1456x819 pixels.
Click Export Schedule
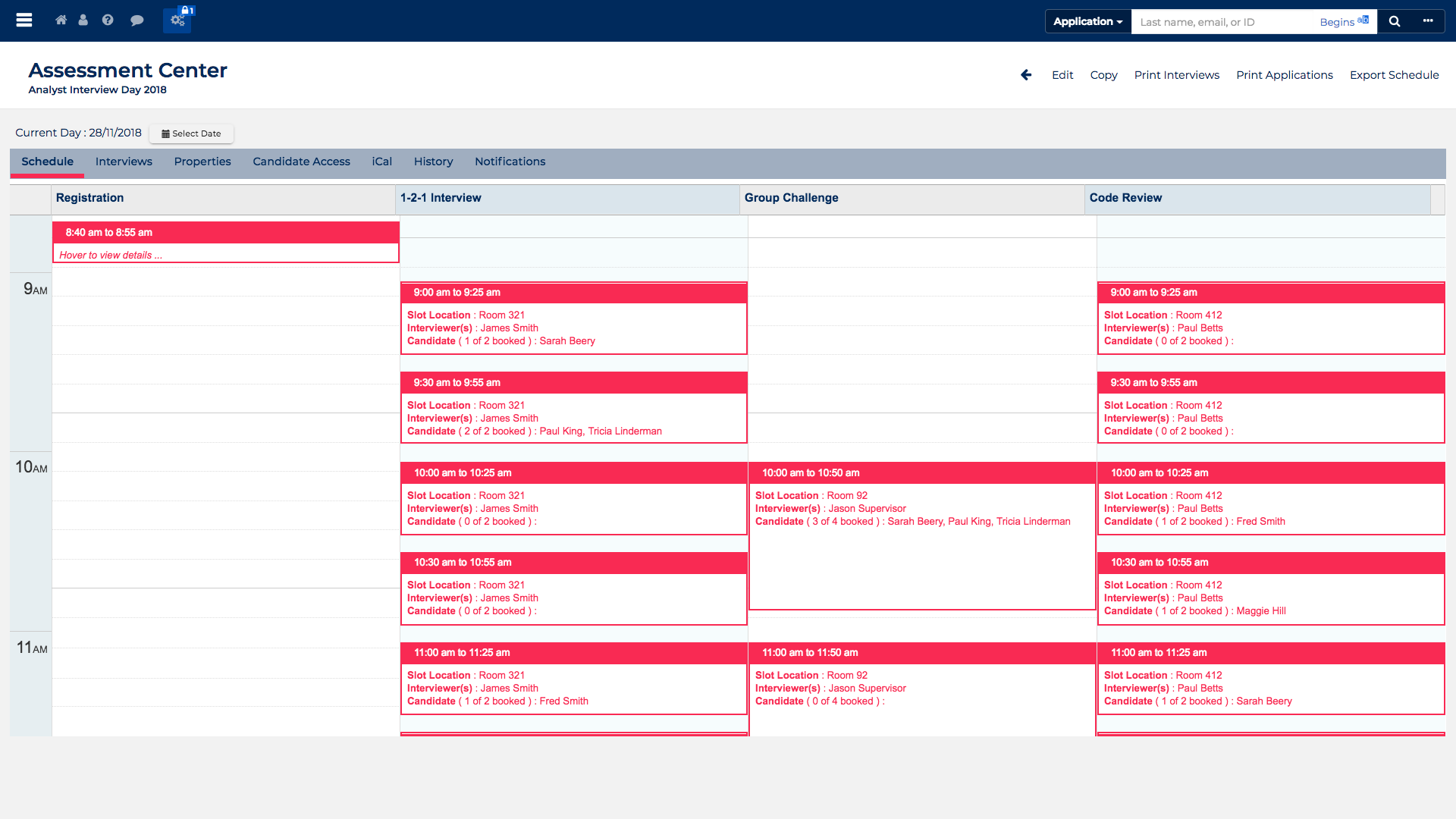[x=1395, y=75]
